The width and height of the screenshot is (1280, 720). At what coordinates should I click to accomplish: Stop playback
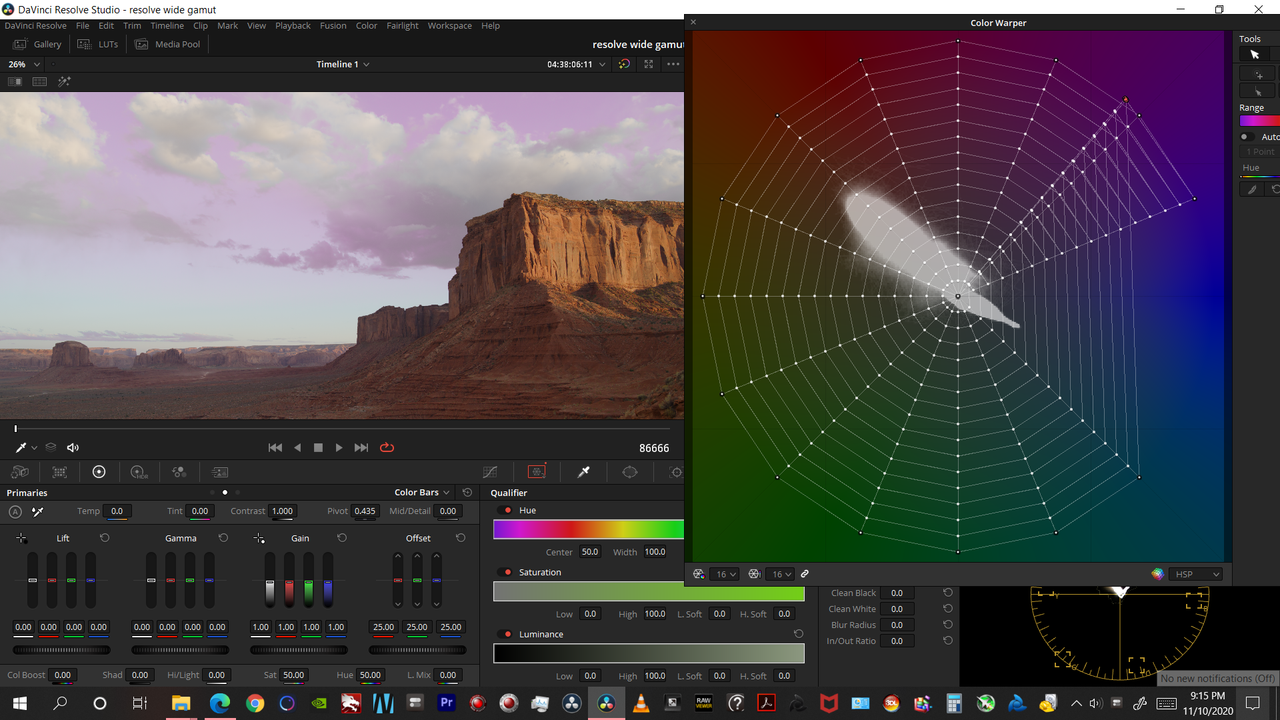(x=318, y=448)
